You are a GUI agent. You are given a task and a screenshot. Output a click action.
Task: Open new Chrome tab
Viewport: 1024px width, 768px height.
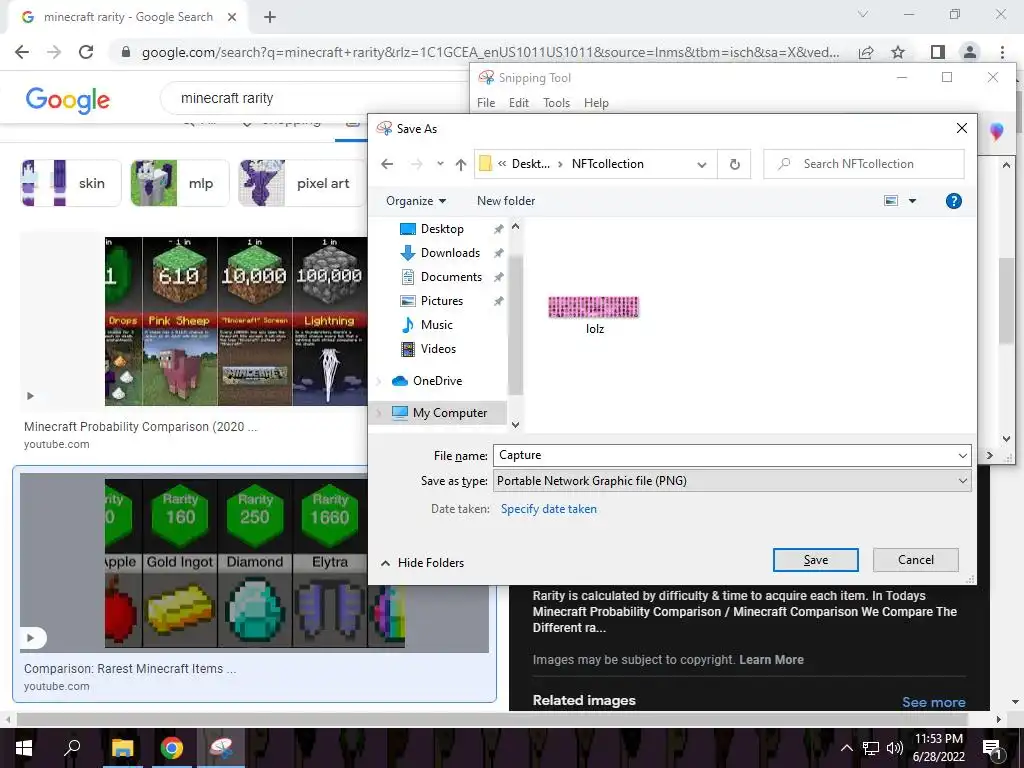click(270, 18)
